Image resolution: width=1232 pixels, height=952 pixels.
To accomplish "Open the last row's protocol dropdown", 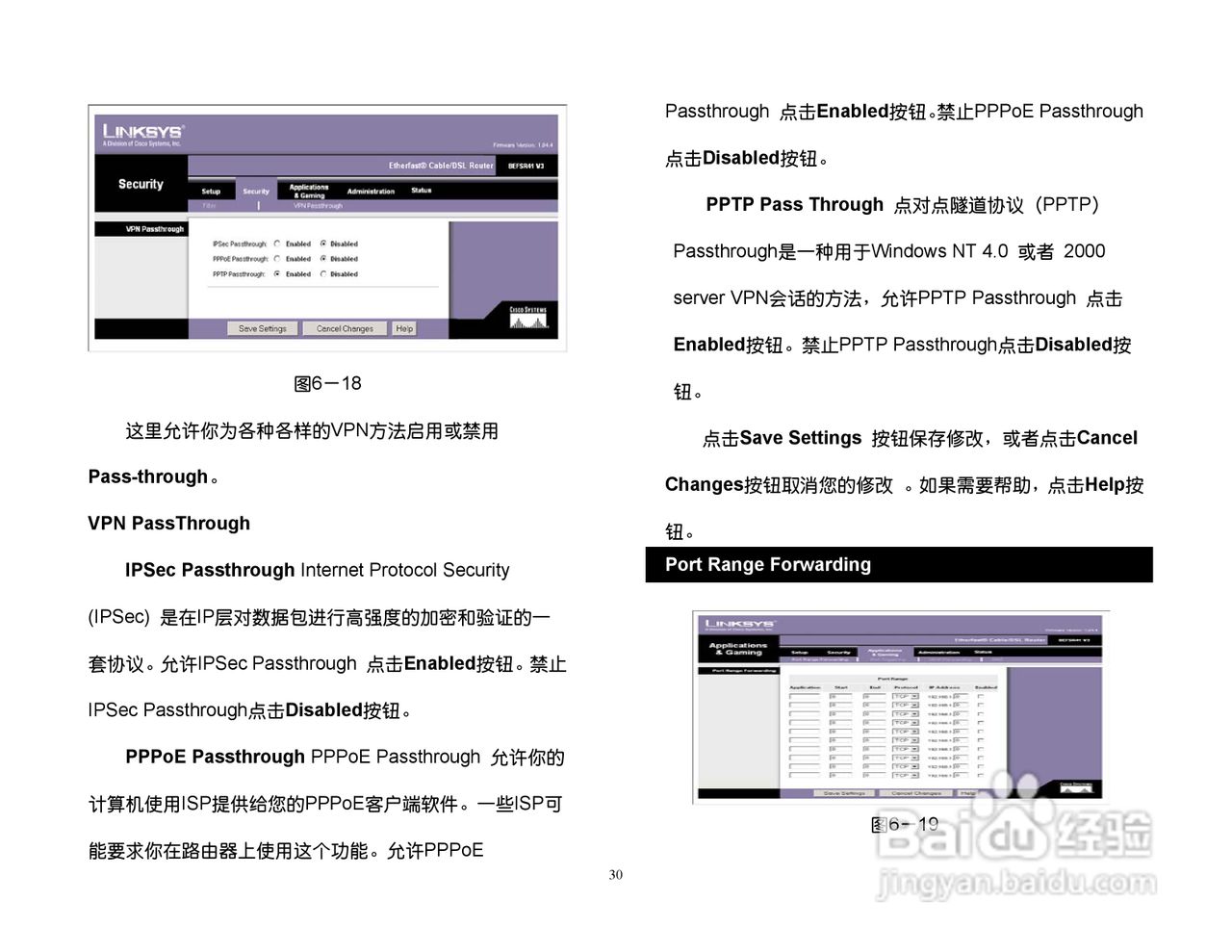I will (x=906, y=777).
